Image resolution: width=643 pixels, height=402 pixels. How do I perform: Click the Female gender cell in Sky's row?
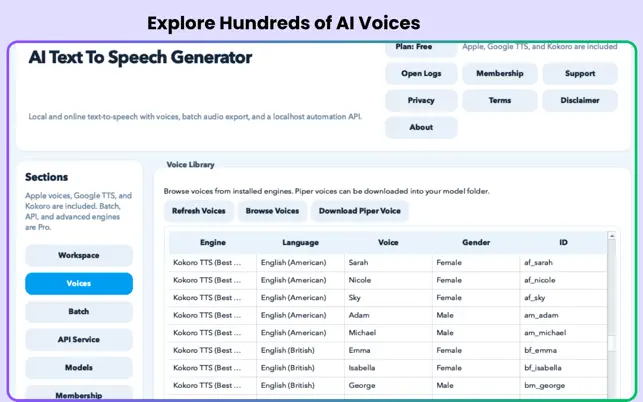pyautogui.click(x=476, y=298)
